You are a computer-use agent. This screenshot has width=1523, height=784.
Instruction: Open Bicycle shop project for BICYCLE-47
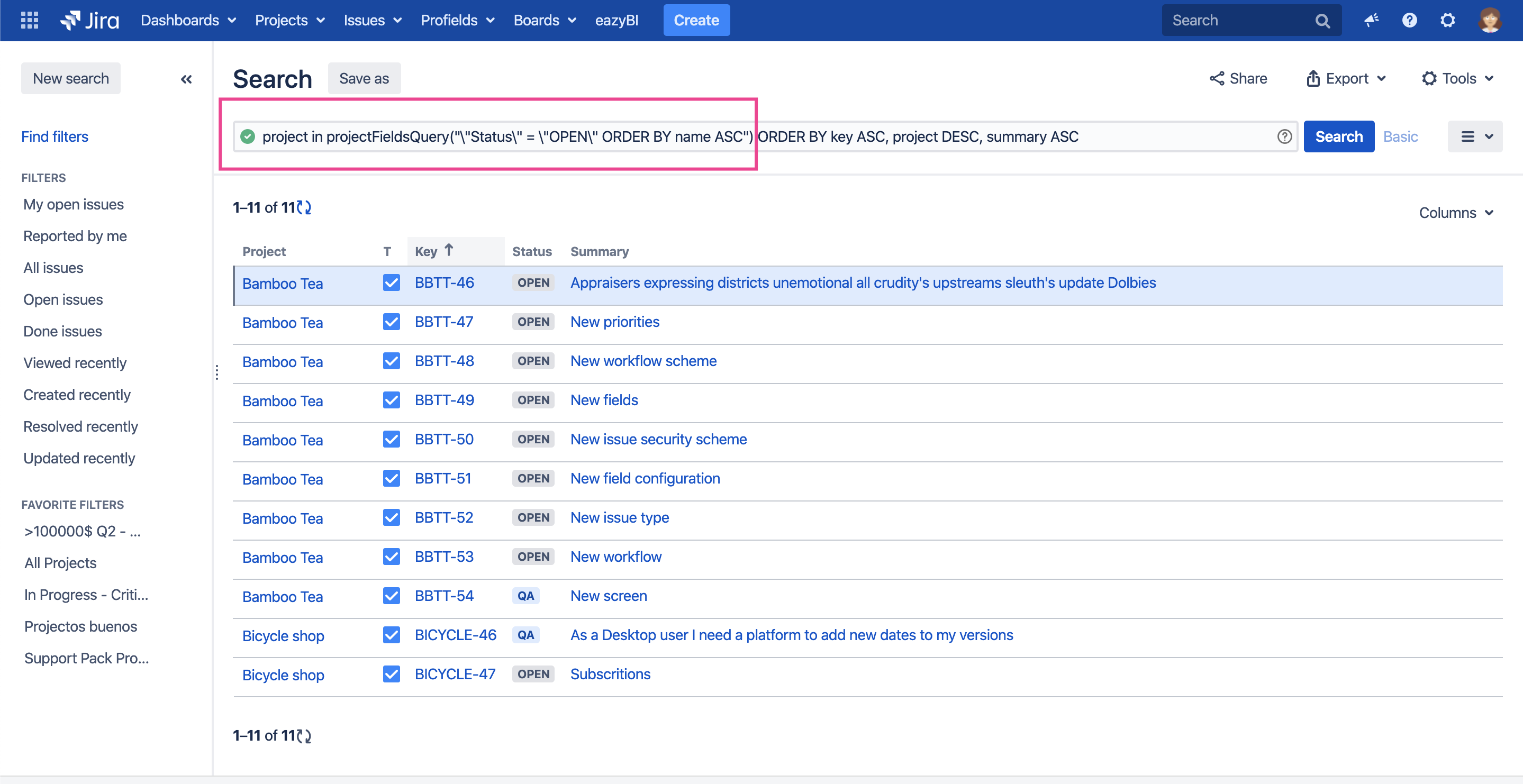tap(283, 674)
